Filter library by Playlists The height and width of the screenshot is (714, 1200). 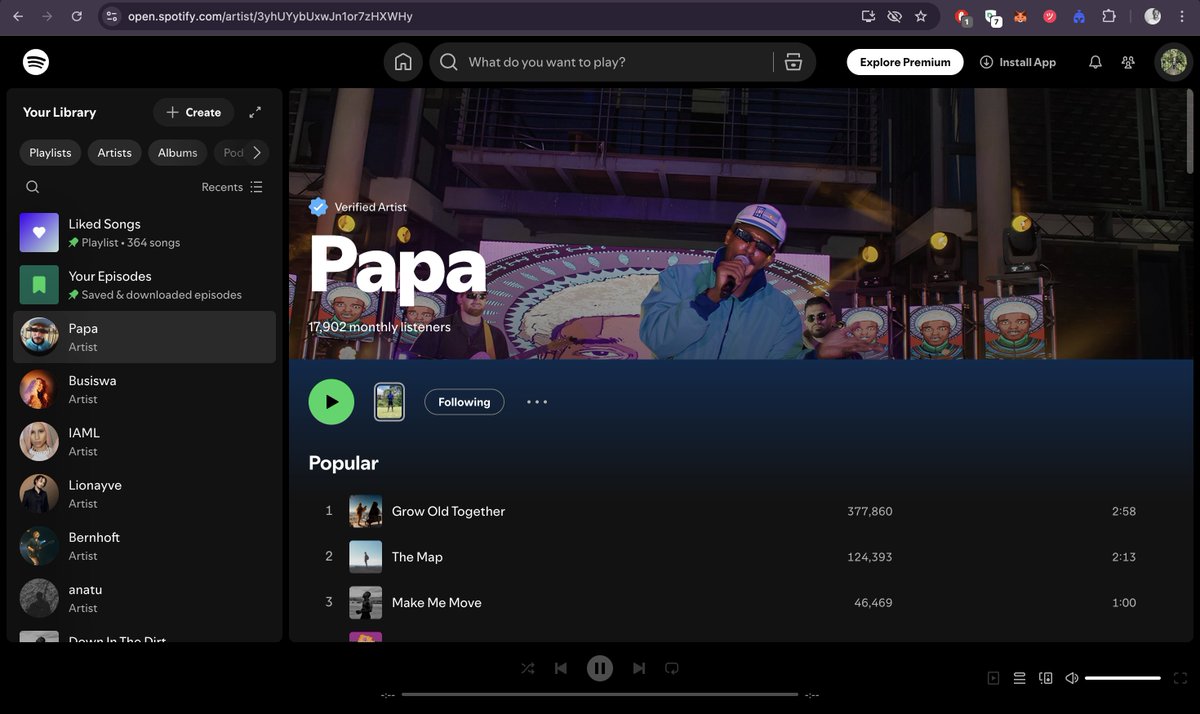(50, 152)
